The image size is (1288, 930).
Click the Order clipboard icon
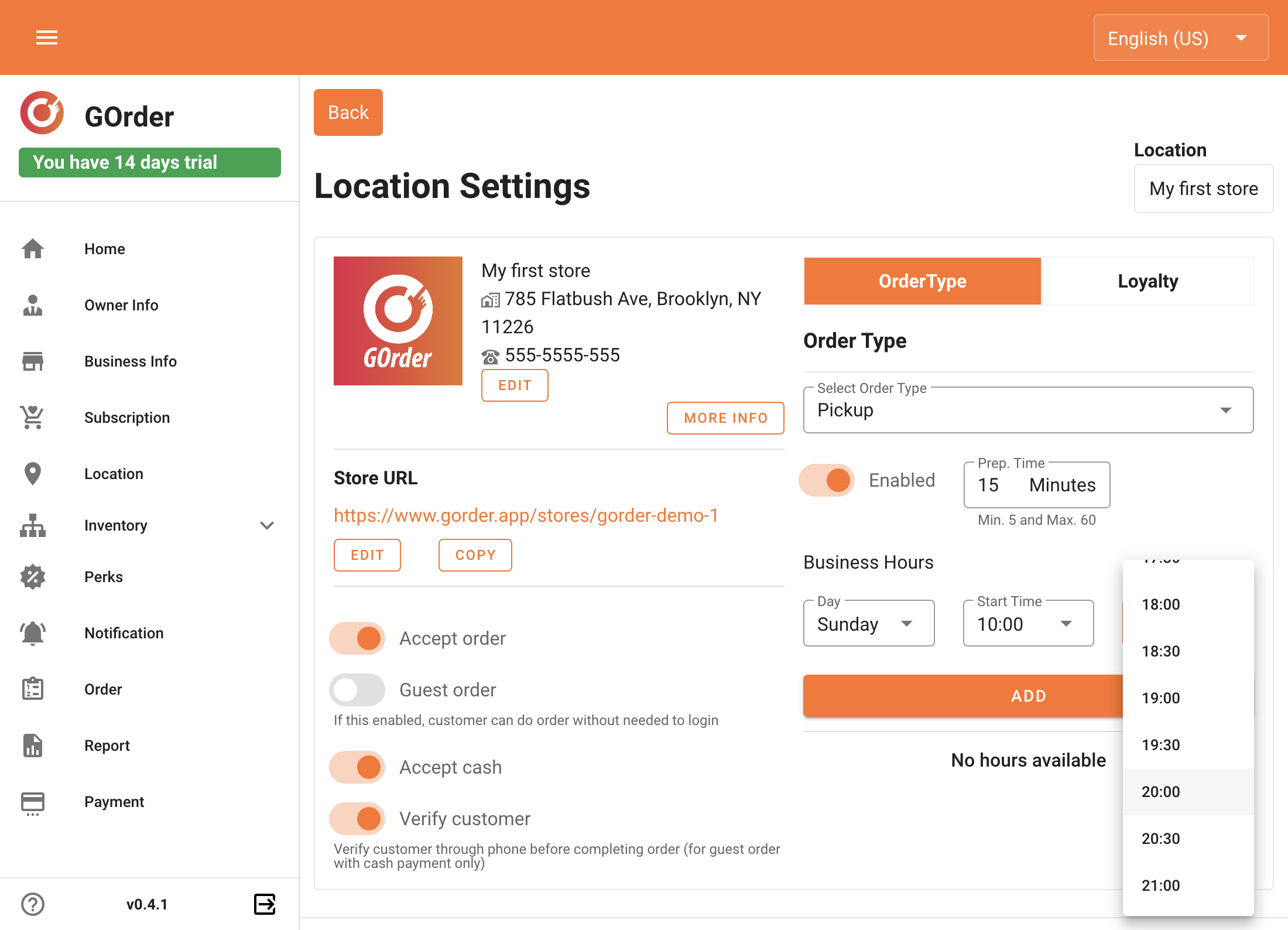coord(33,689)
